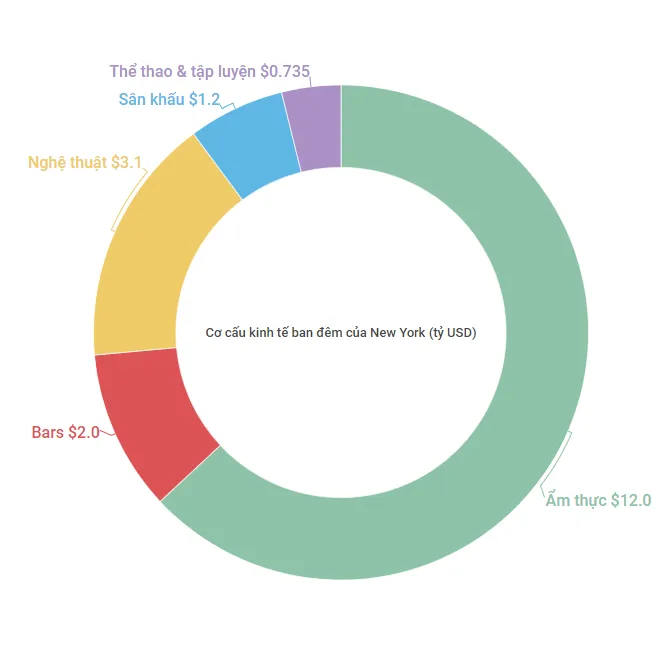Click the center title 'Cơ cấu kinh tế ban đêm'
The image size is (668, 668).
[x=340, y=333]
